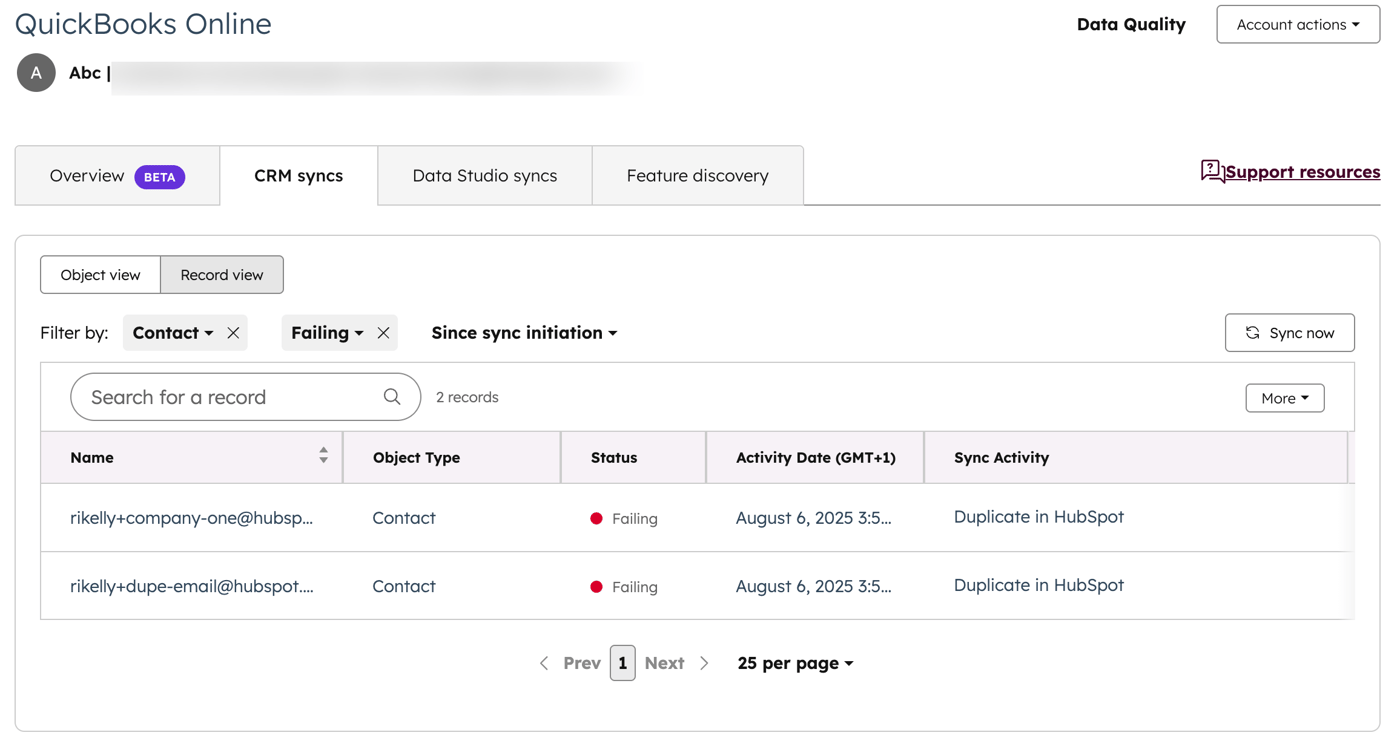Click the Next chevron in pagination
This screenshot has width=1400, height=744.
tap(704, 663)
